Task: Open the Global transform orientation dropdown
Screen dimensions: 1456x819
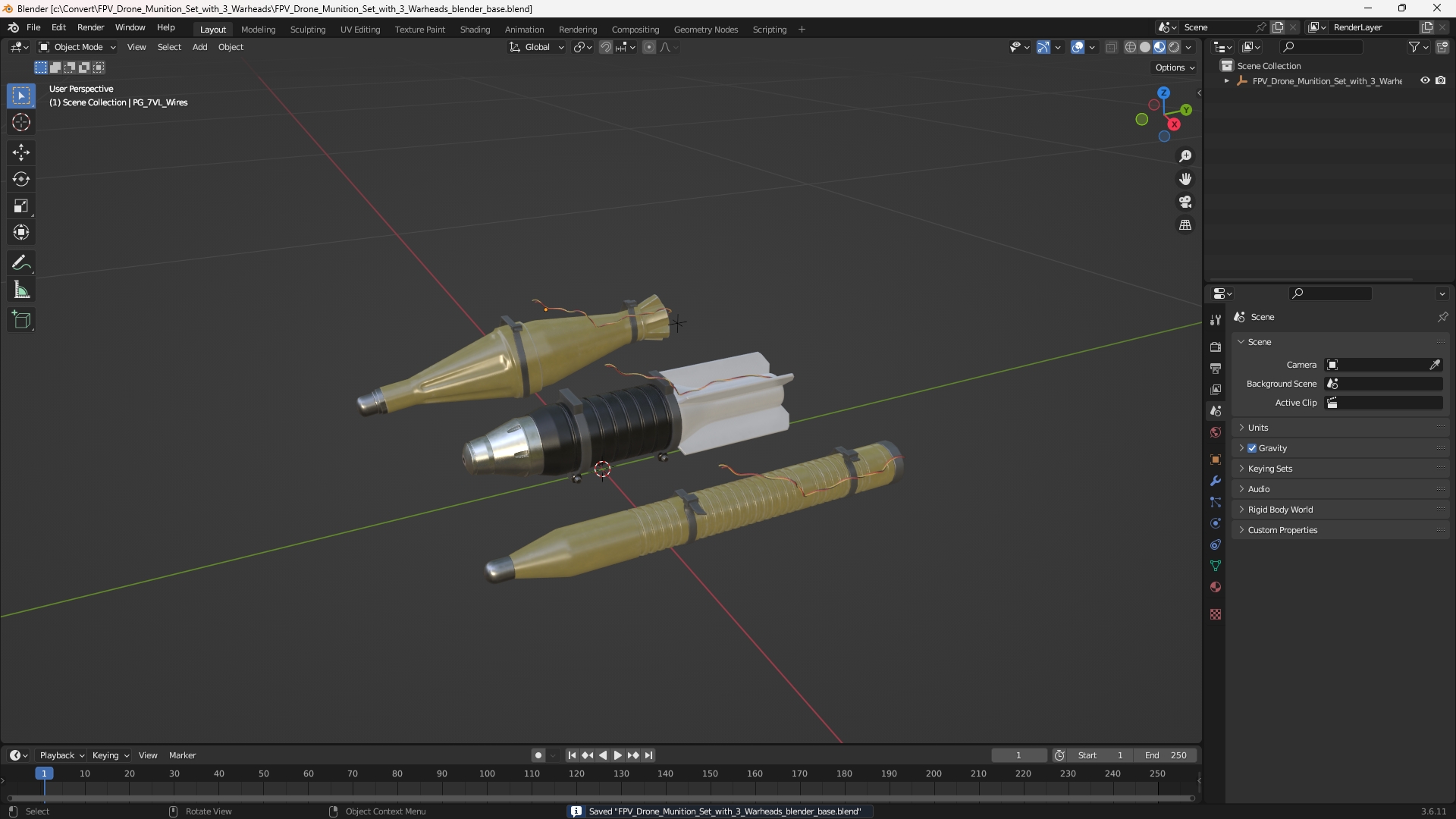Action: (536, 47)
